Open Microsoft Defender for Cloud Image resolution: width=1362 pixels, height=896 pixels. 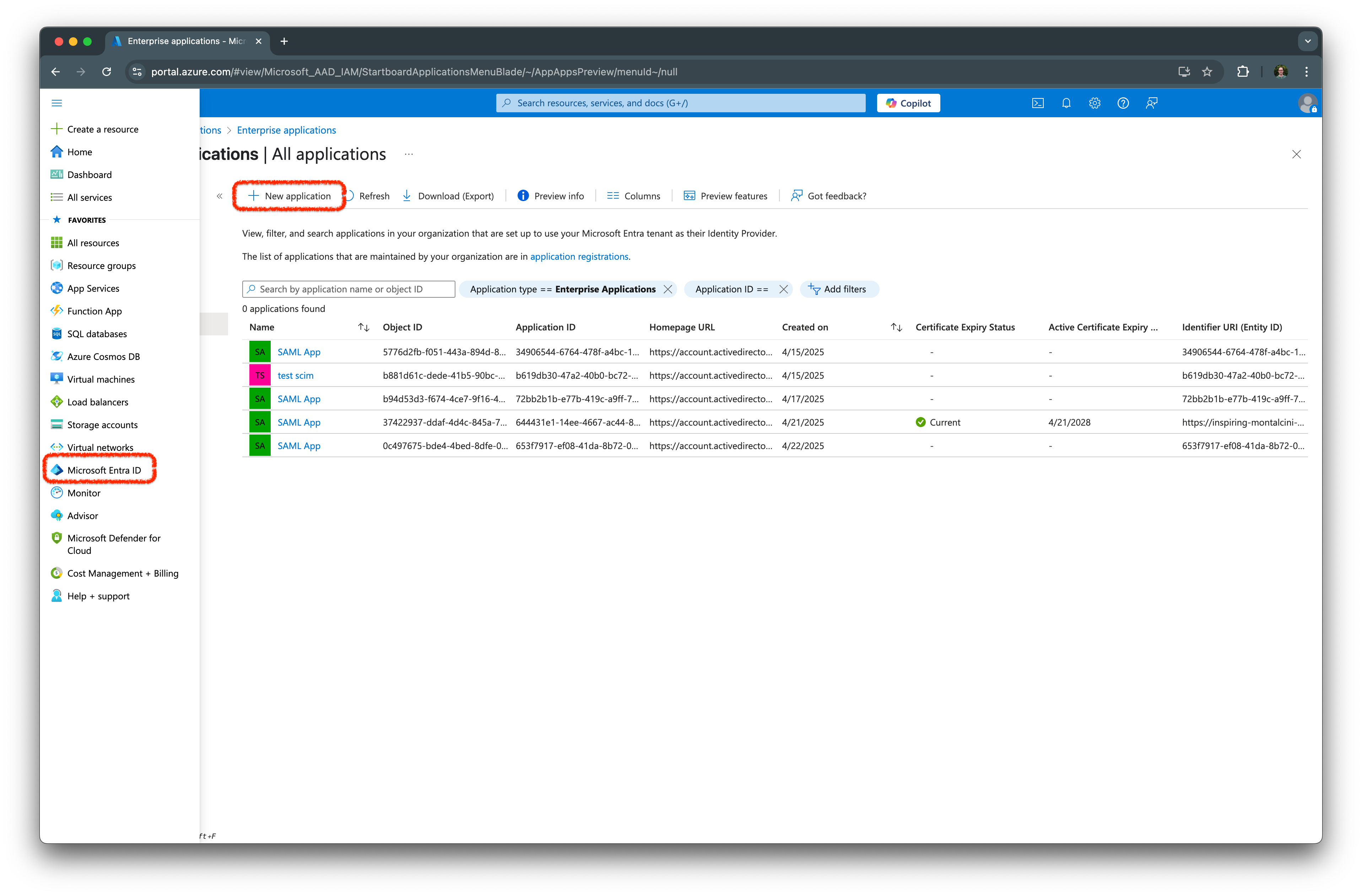(x=113, y=544)
